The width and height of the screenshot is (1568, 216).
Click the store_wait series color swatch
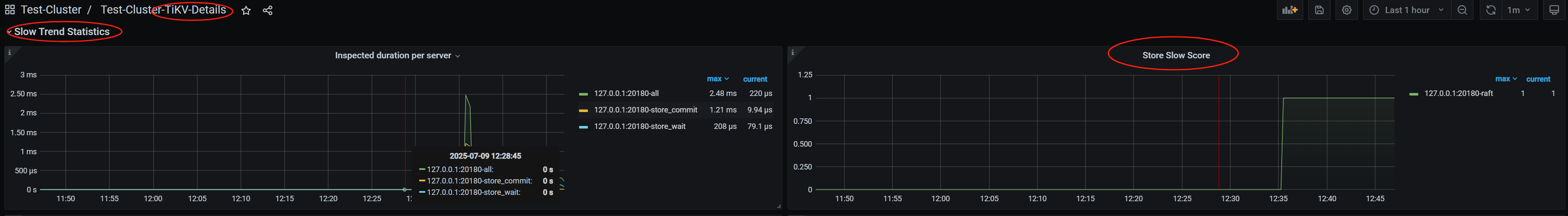pos(583,127)
